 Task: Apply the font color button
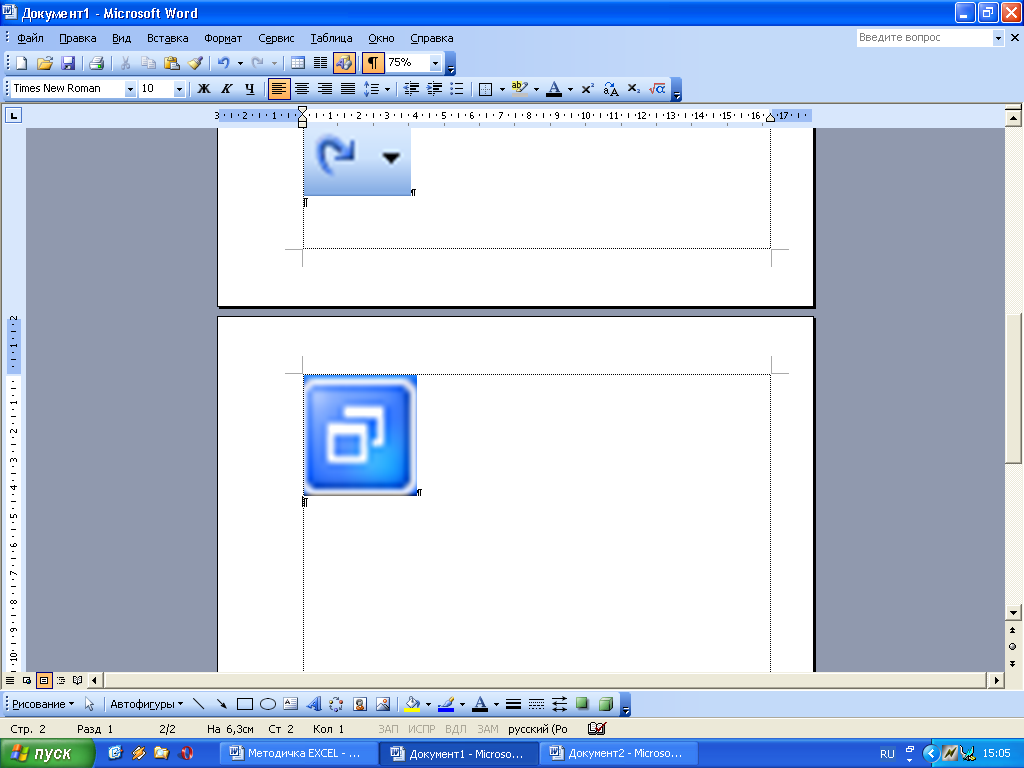click(x=554, y=89)
